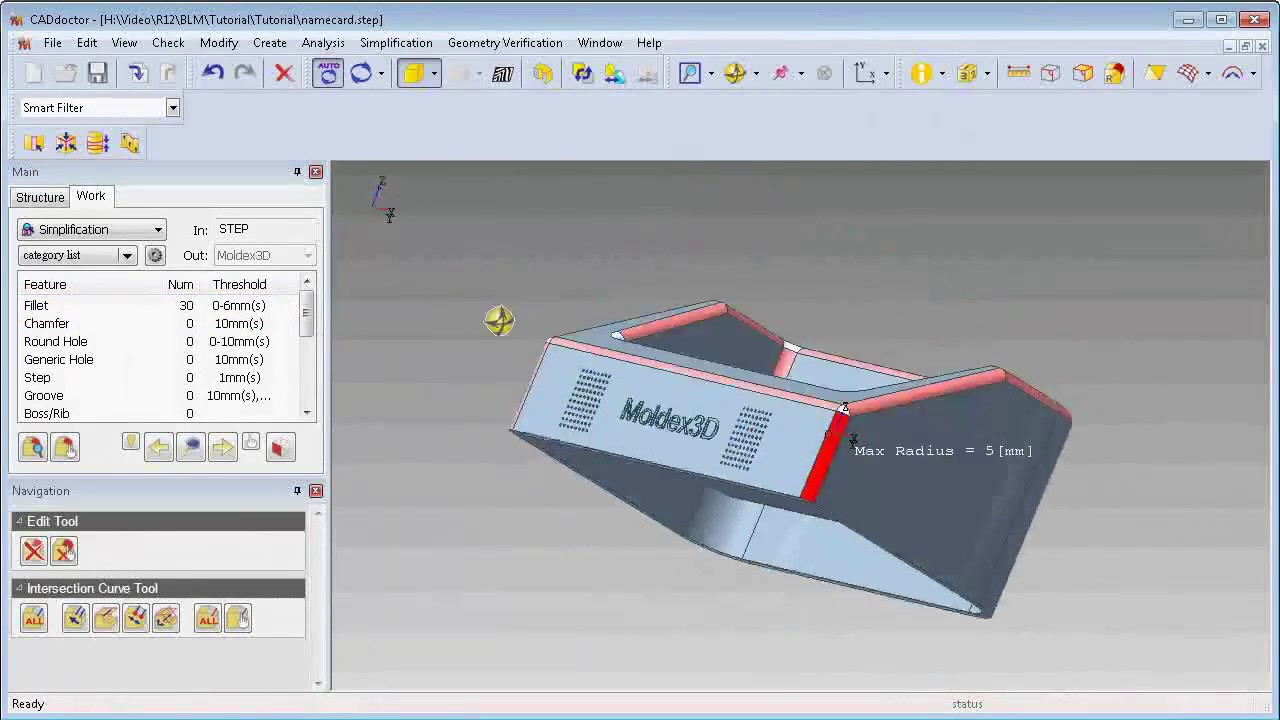Select the Chamfer feature row
This screenshot has height=720, width=1280.
[x=158, y=323]
